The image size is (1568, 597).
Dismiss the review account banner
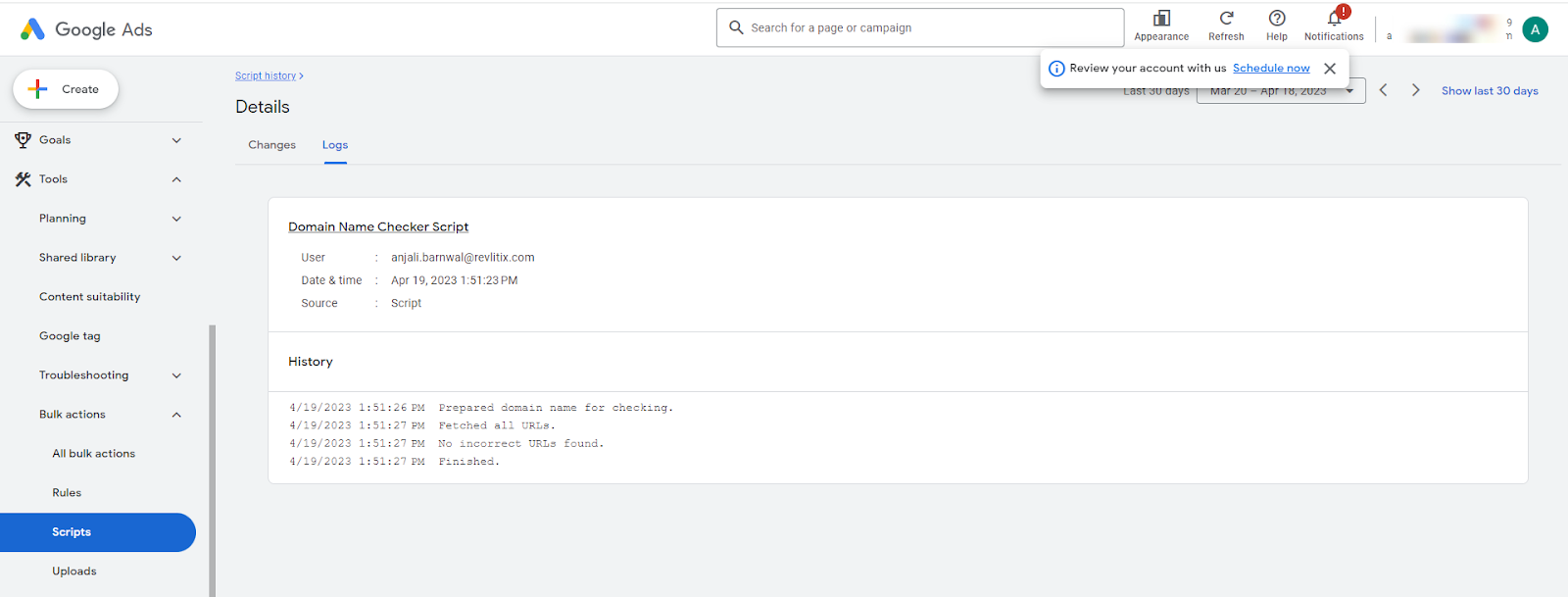pos(1330,69)
